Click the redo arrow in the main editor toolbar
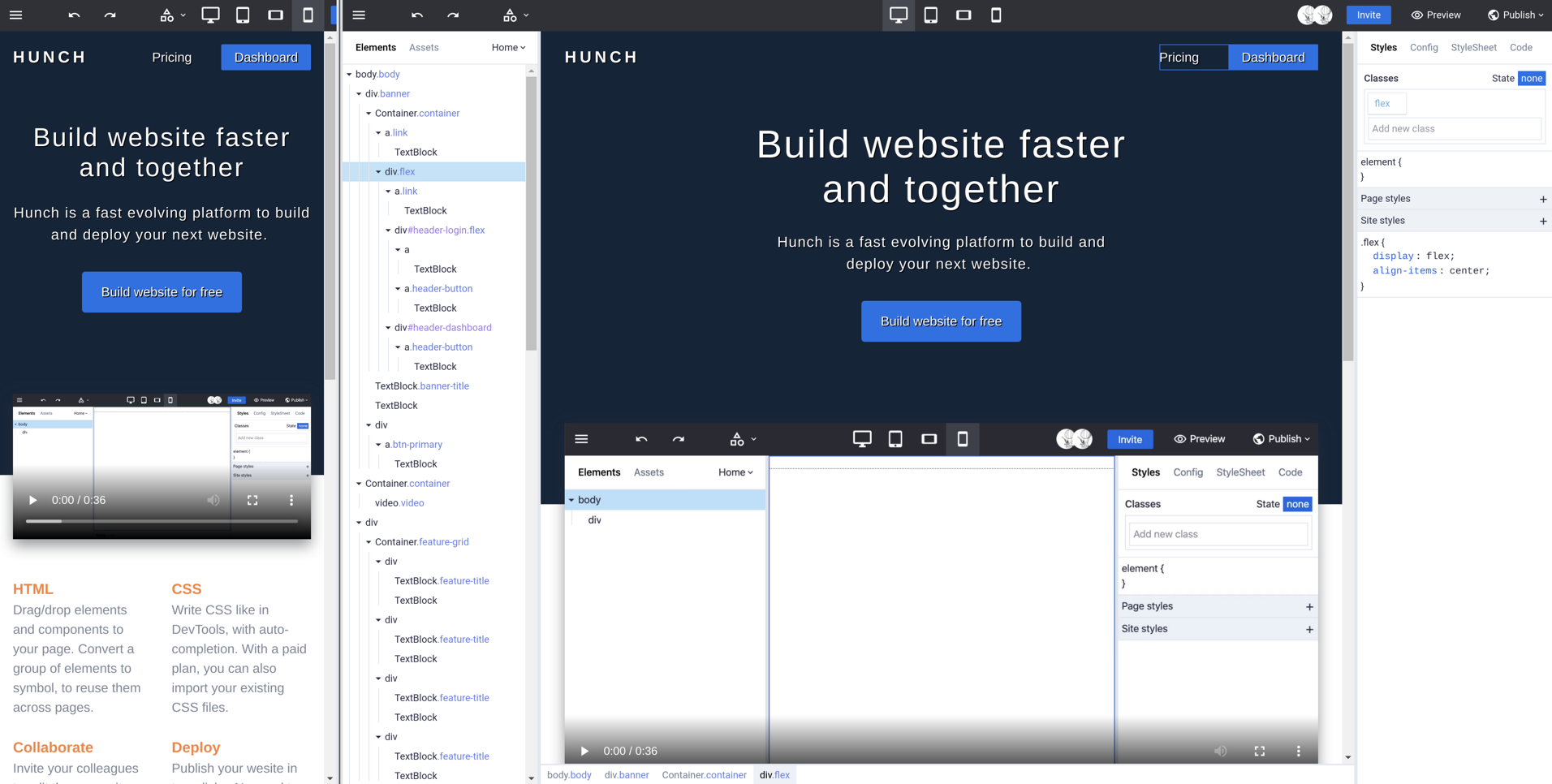This screenshot has width=1552, height=784. coord(453,15)
